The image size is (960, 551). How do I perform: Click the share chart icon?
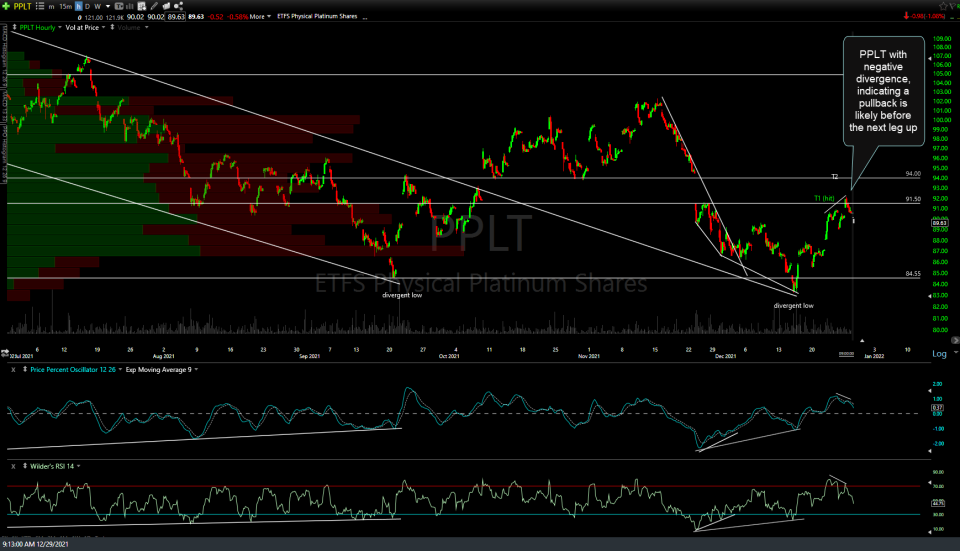point(176,6)
